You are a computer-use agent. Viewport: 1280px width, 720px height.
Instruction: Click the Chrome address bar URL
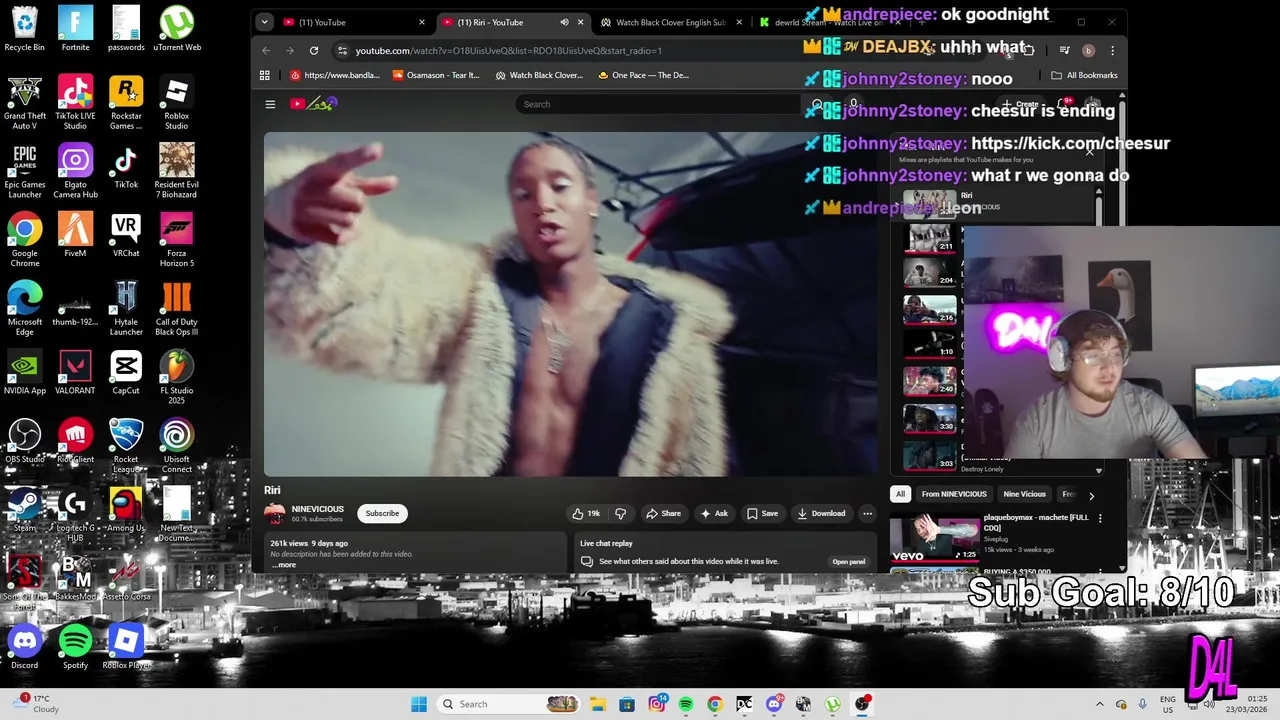pyautogui.click(x=508, y=50)
